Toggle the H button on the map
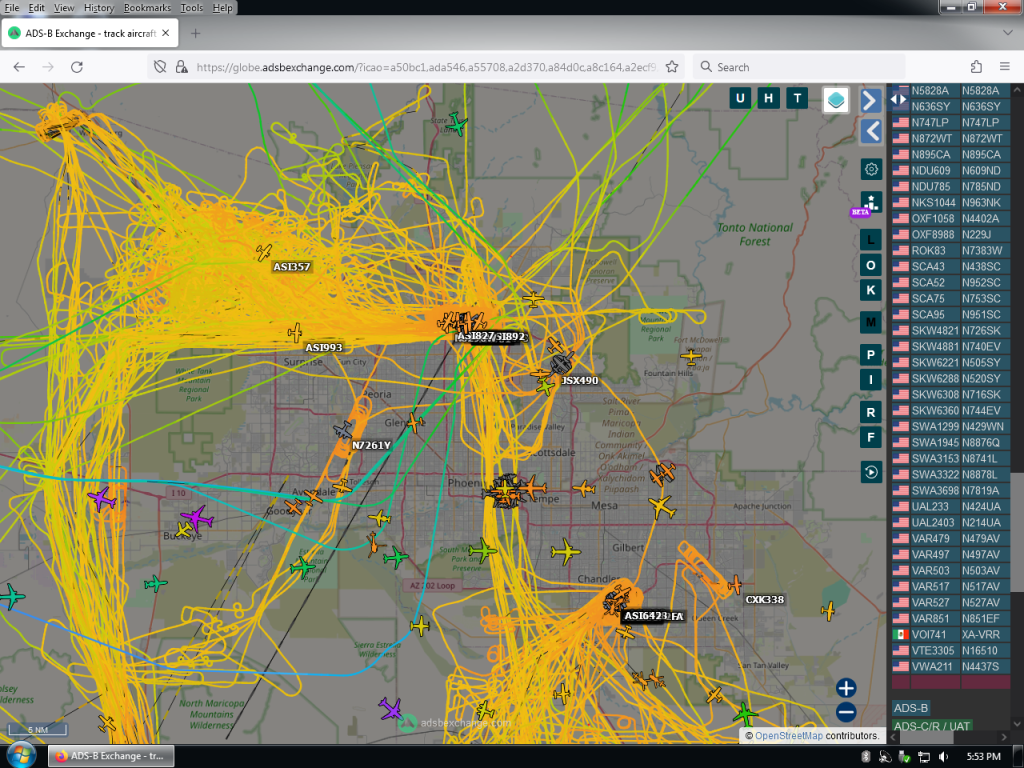This screenshot has height=768, width=1024. 769,99
